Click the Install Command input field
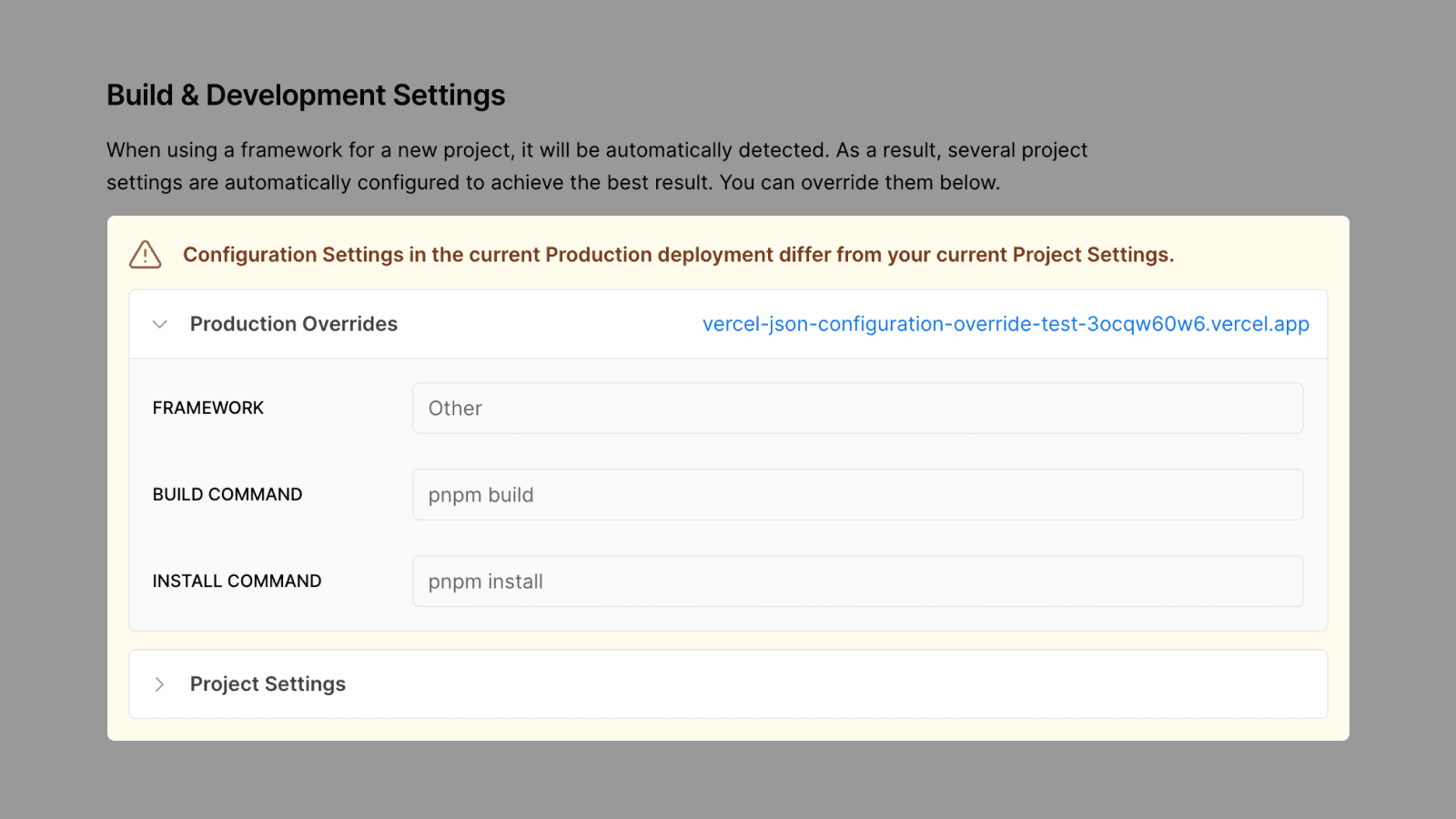The height and width of the screenshot is (819, 1456). tap(857, 581)
